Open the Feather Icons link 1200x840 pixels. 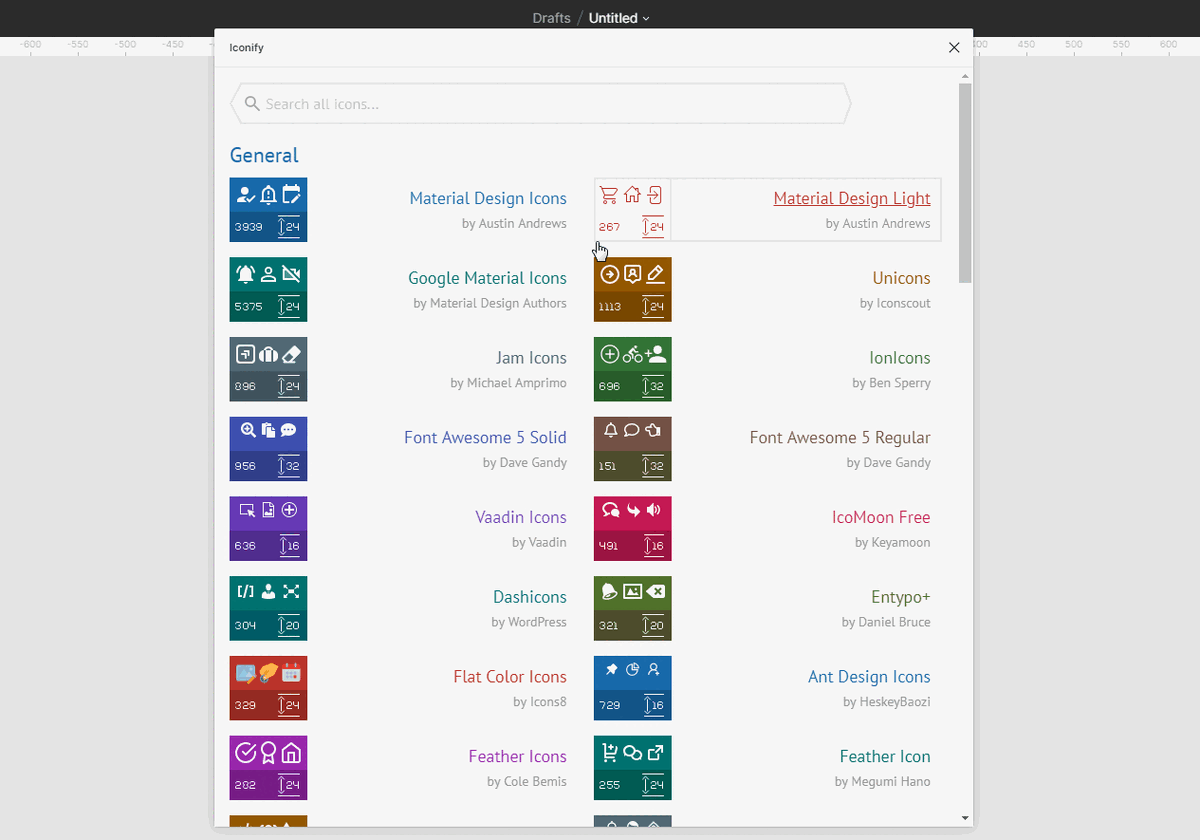pos(517,756)
